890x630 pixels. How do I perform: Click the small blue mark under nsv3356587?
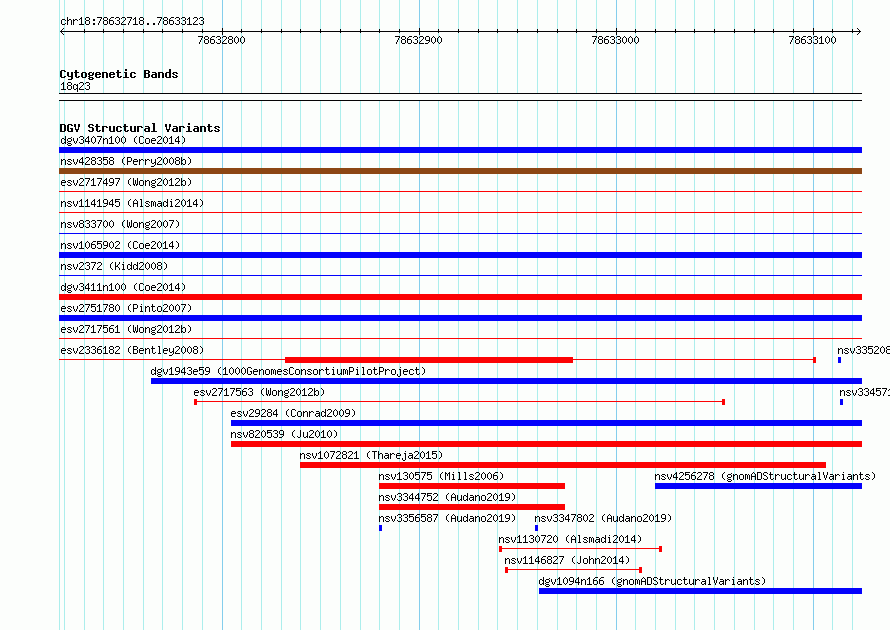click(x=380, y=528)
